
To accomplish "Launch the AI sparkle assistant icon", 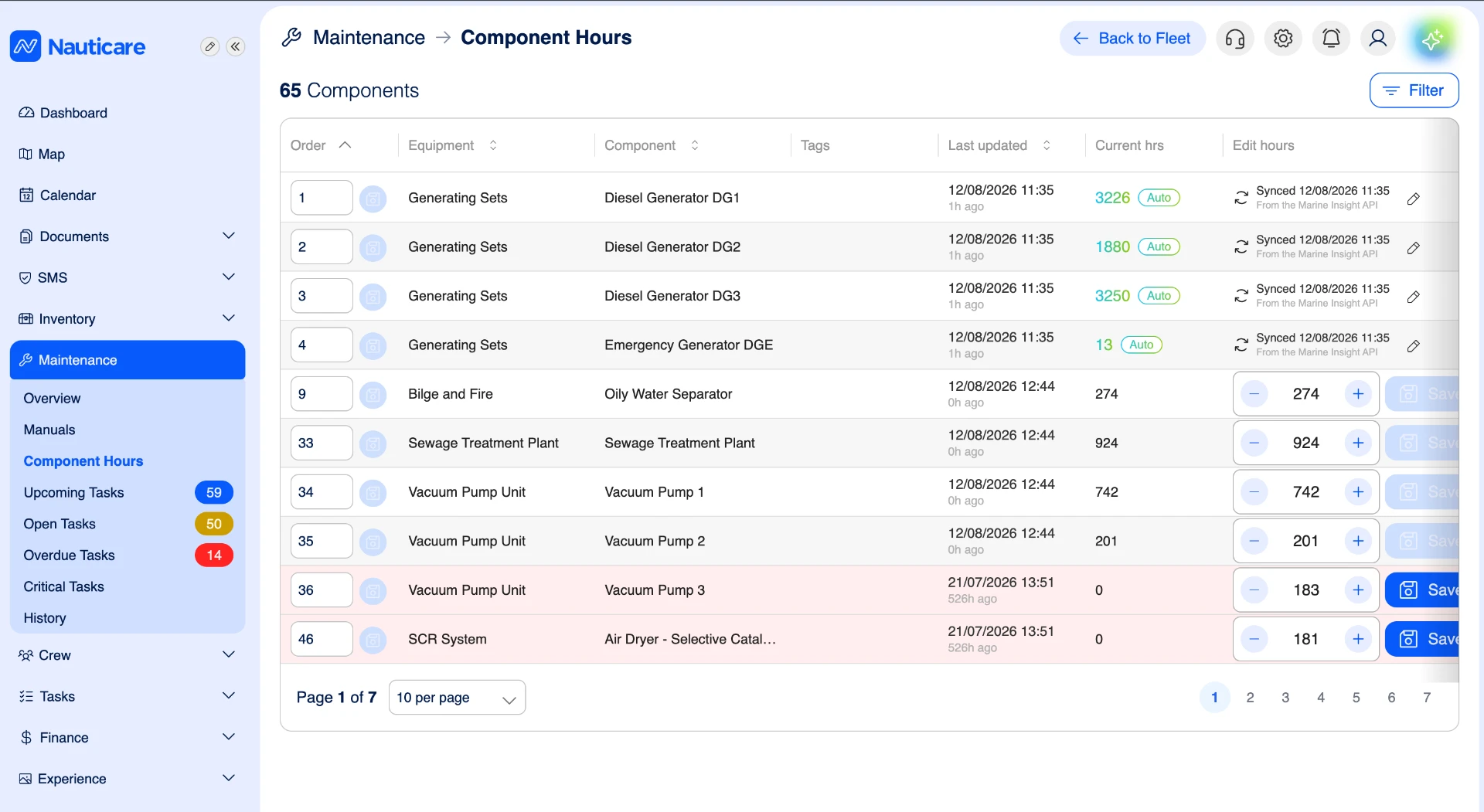I will [x=1431, y=39].
